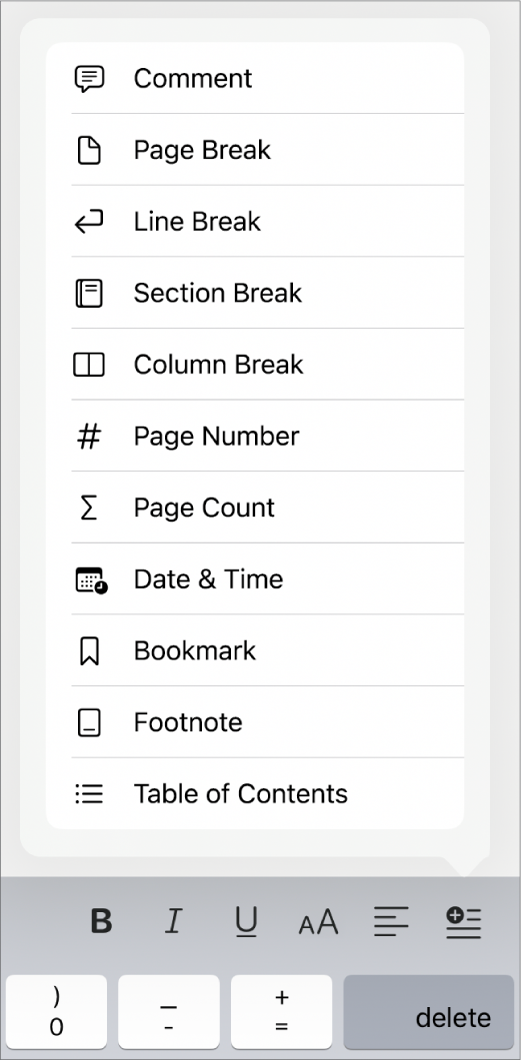This screenshot has width=523, height=1061.
Task: Toggle Bold formatting in the toolbar
Action: point(101,922)
